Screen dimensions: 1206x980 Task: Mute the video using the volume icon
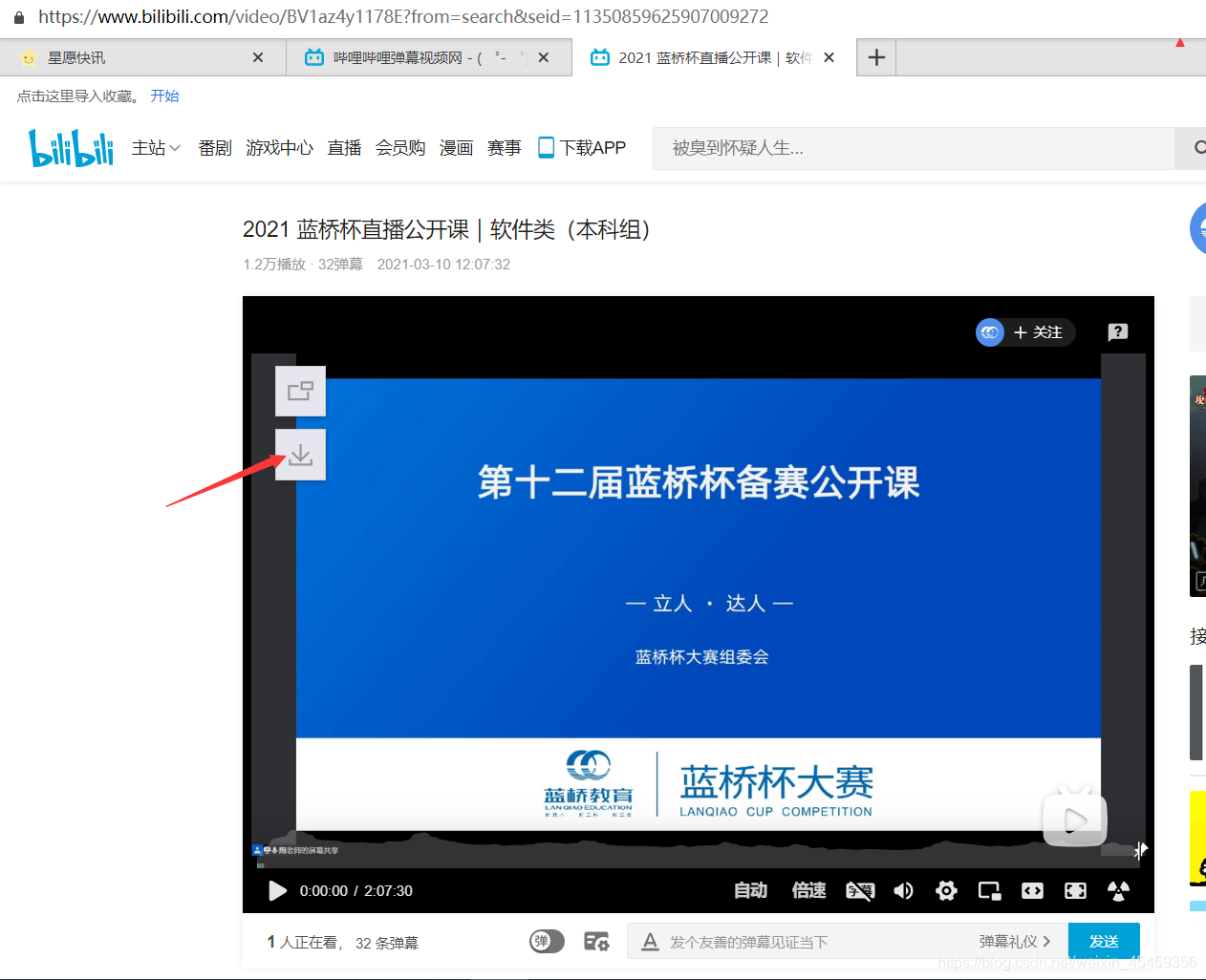point(903,891)
